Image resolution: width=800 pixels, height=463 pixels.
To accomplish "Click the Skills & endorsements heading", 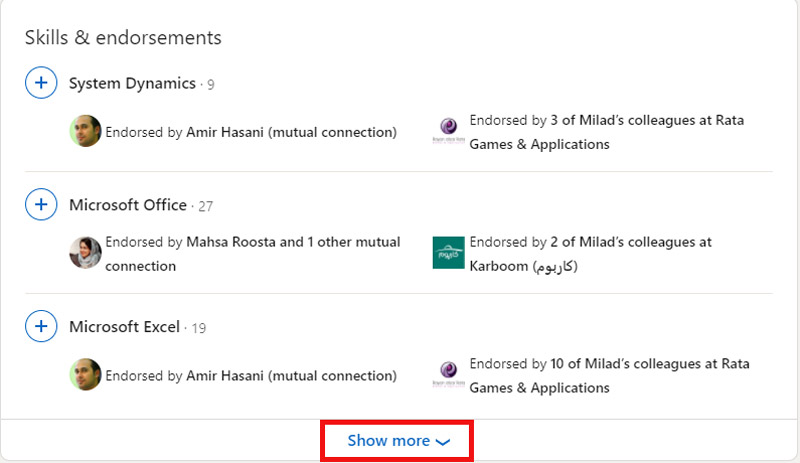I will tap(123, 38).
